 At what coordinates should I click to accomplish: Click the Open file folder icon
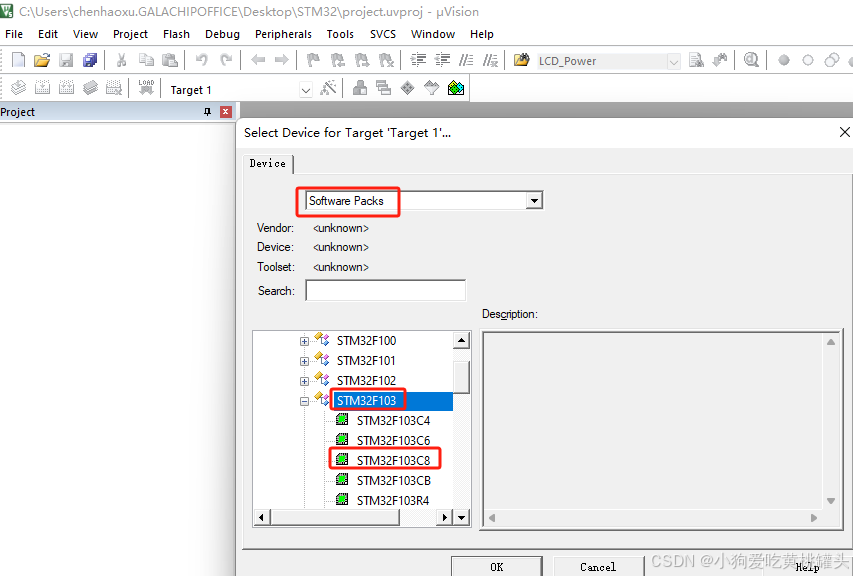[42, 60]
